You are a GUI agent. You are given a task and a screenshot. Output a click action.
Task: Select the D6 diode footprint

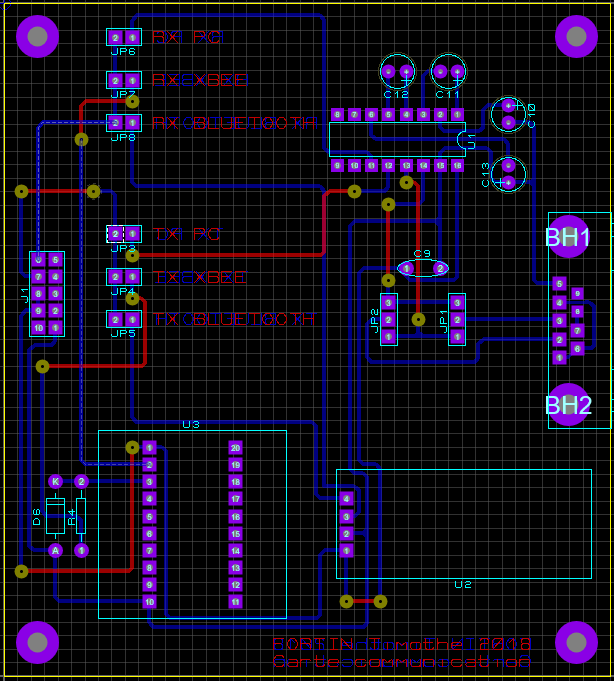point(55,516)
